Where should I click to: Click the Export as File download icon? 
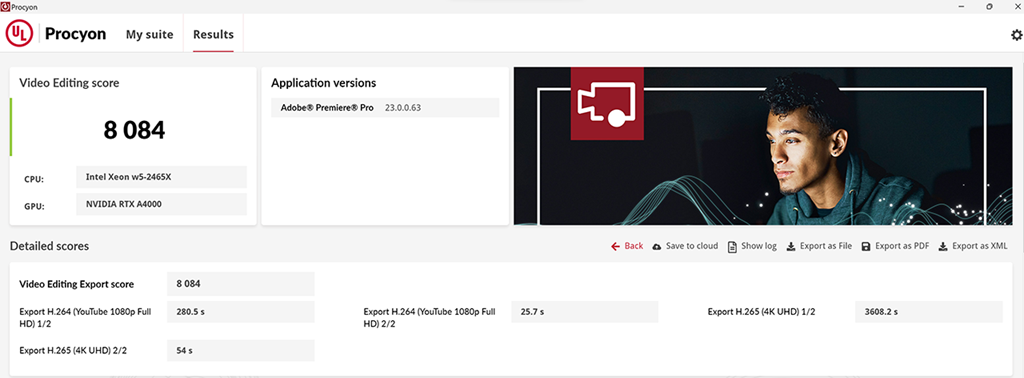point(791,247)
